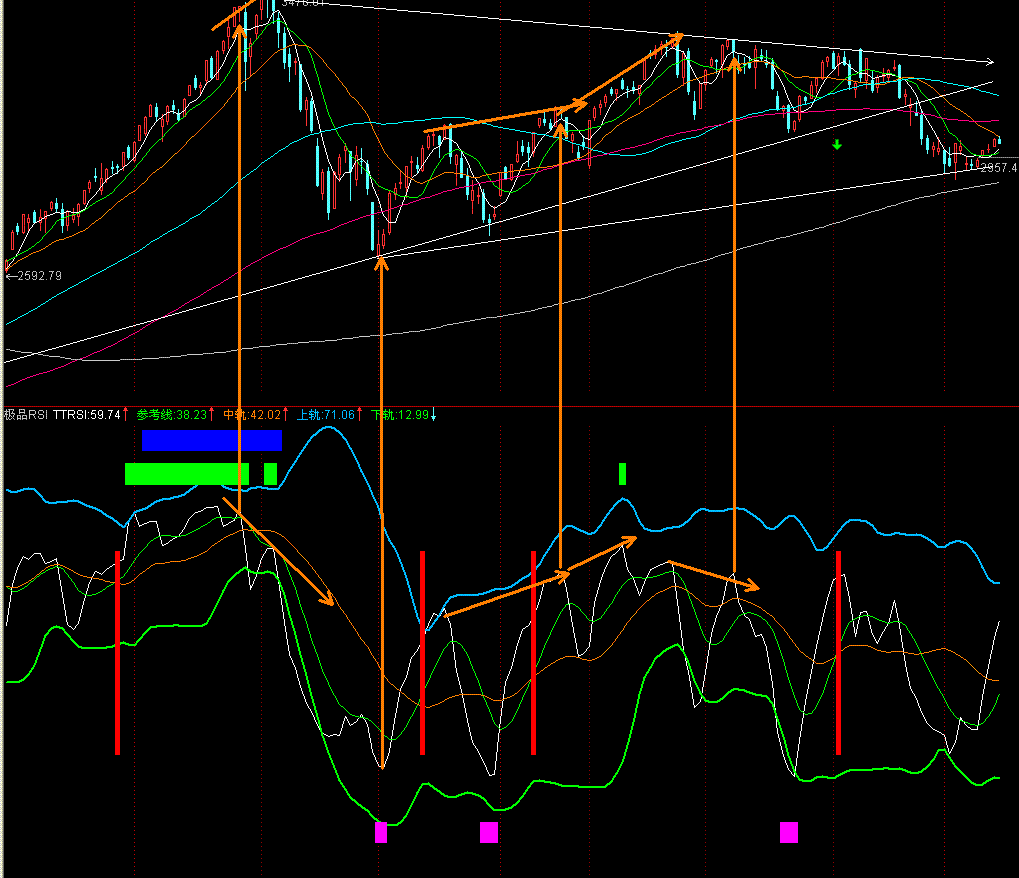Image resolution: width=1019 pixels, height=878 pixels.
Task: Select the 参考线:38.23 value label
Action: (172, 415)
